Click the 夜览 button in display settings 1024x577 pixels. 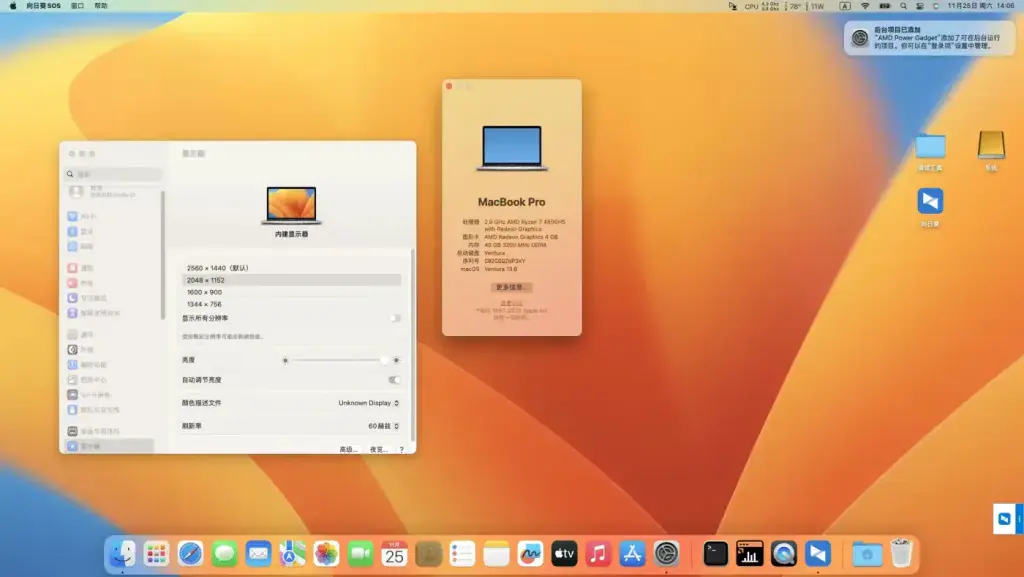(379, 449)
